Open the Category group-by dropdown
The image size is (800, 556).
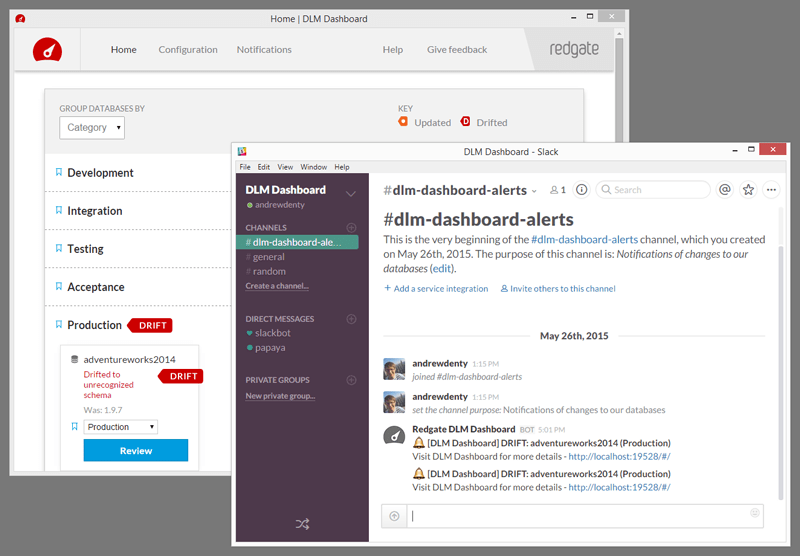pyautogui.click(x=92, y=128)
